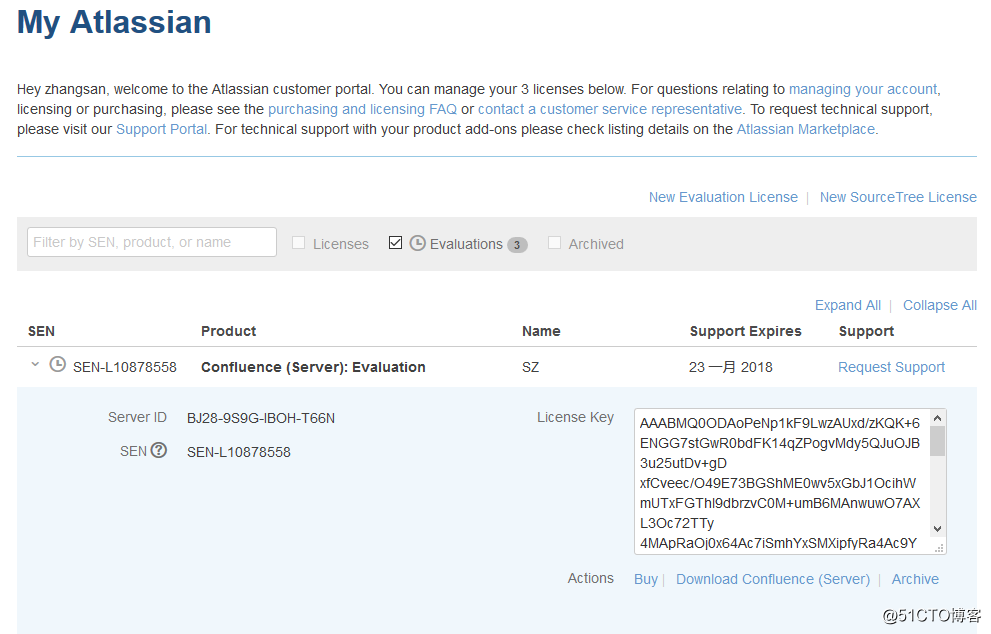This screenshot has width=991, height=634.
Task: Focus the Filter by SEN, product, or name field
Action: pyautogui.click(x=152, y=242)
